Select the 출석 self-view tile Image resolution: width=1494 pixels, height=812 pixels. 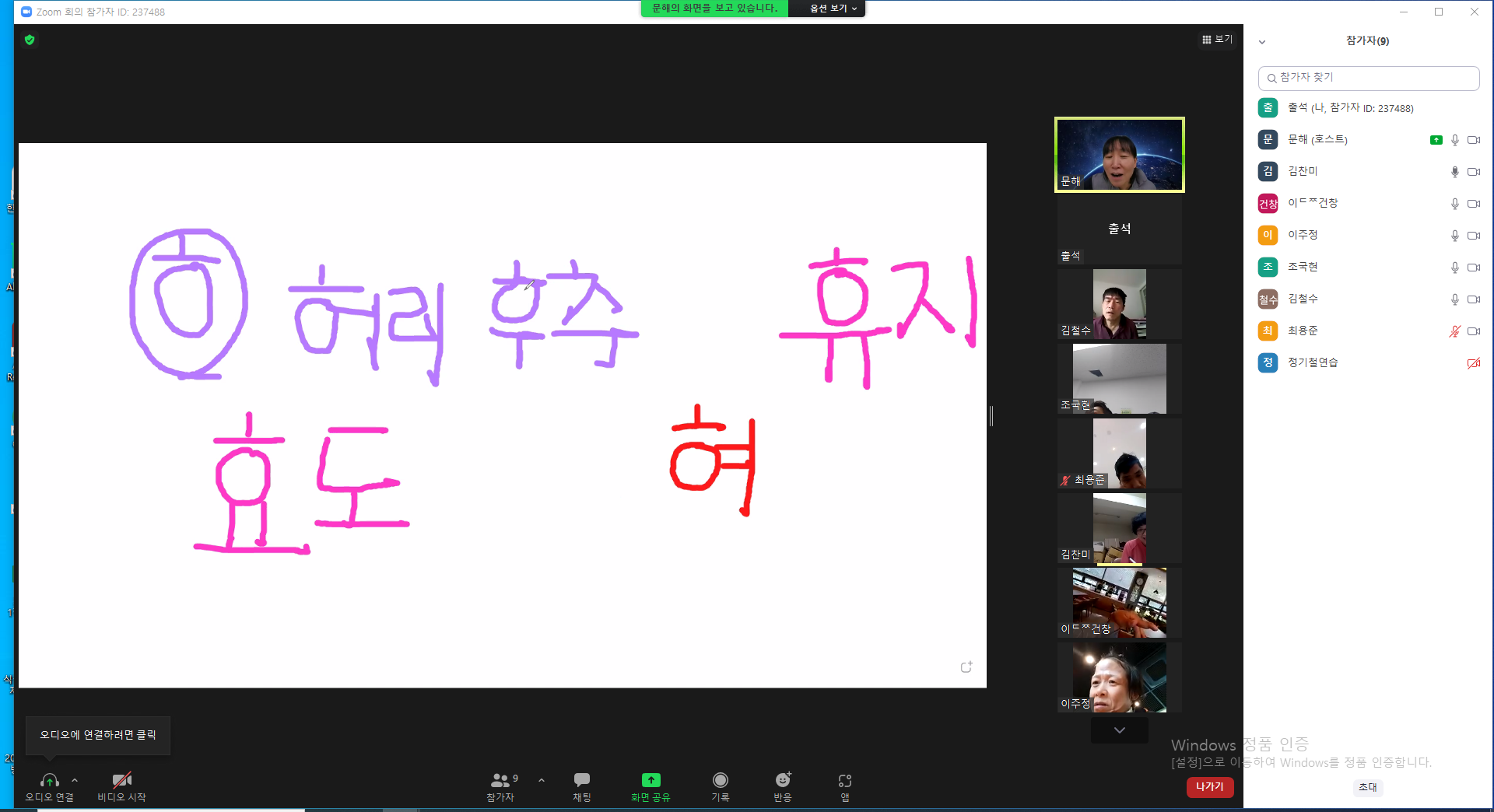tap(1120, 229)
